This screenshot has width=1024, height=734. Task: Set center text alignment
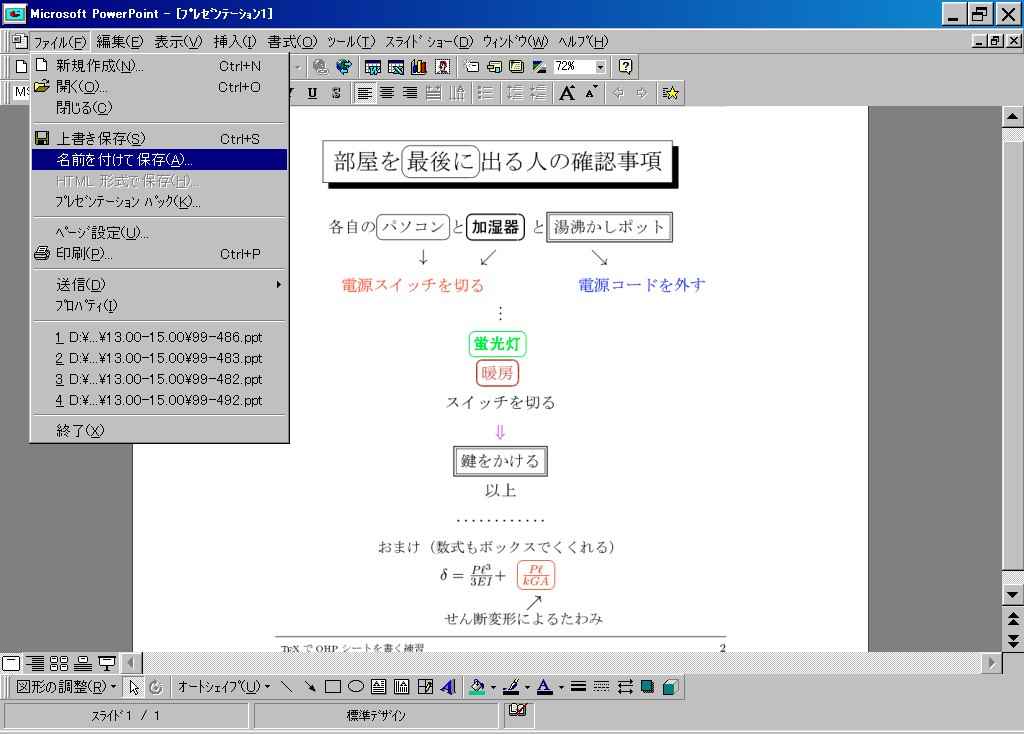[387, 93]
